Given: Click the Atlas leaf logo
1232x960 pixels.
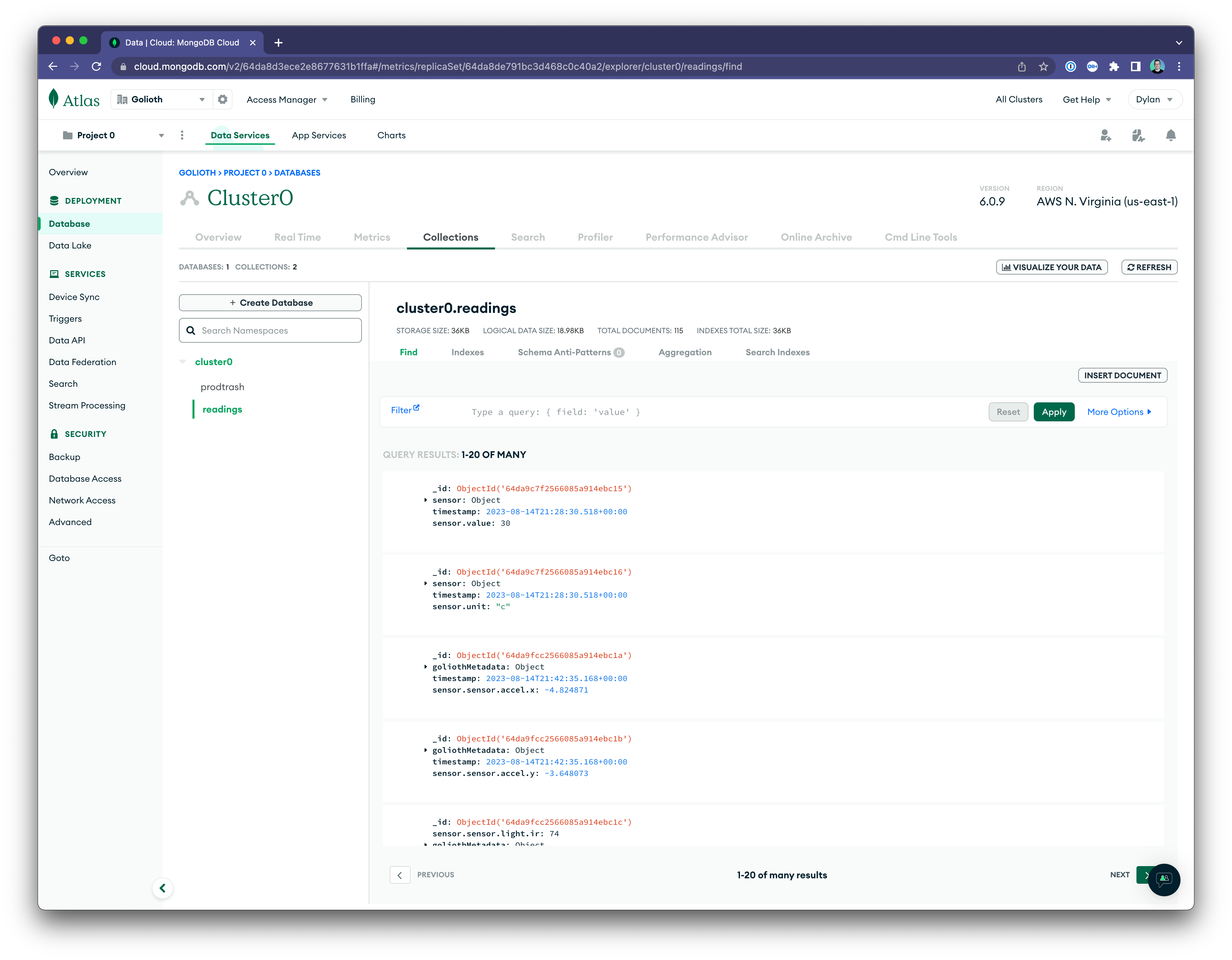Looking at the screenshot, I should tap(54, 99).
